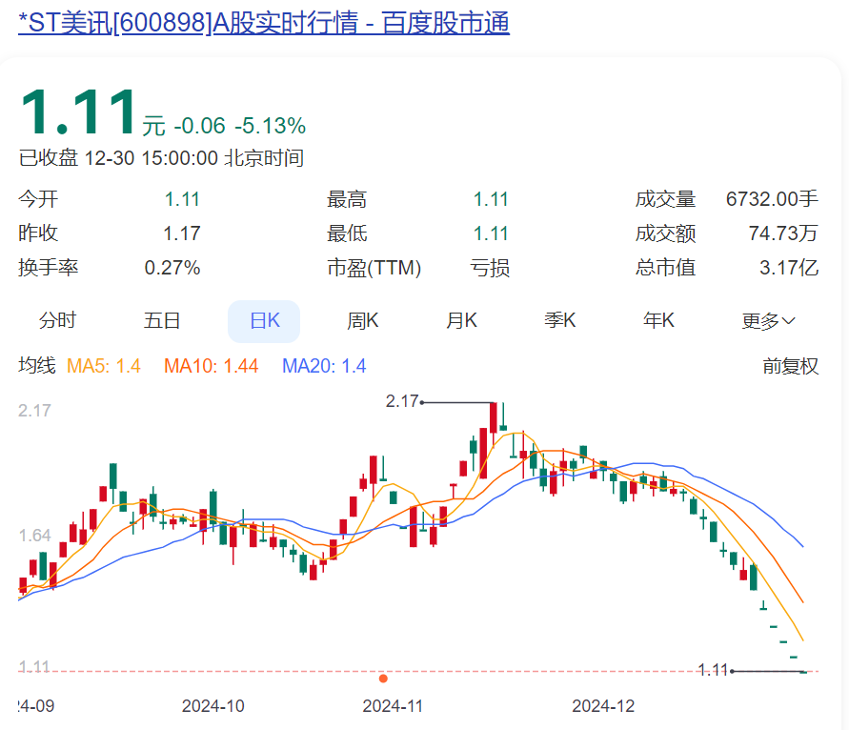Select the 日K chart tab
Viewport: 849px width, 731px height.
264,321
